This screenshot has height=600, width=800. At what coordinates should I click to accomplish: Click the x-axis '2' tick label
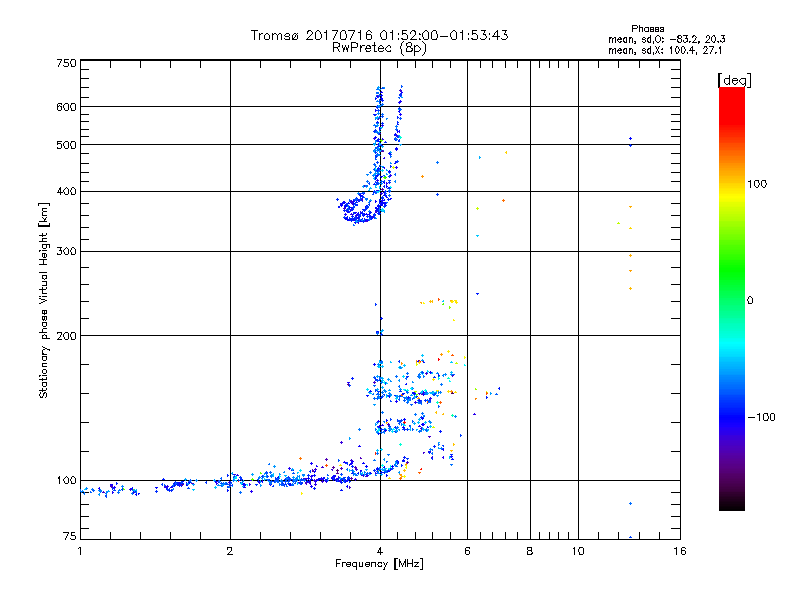(230, 551)
